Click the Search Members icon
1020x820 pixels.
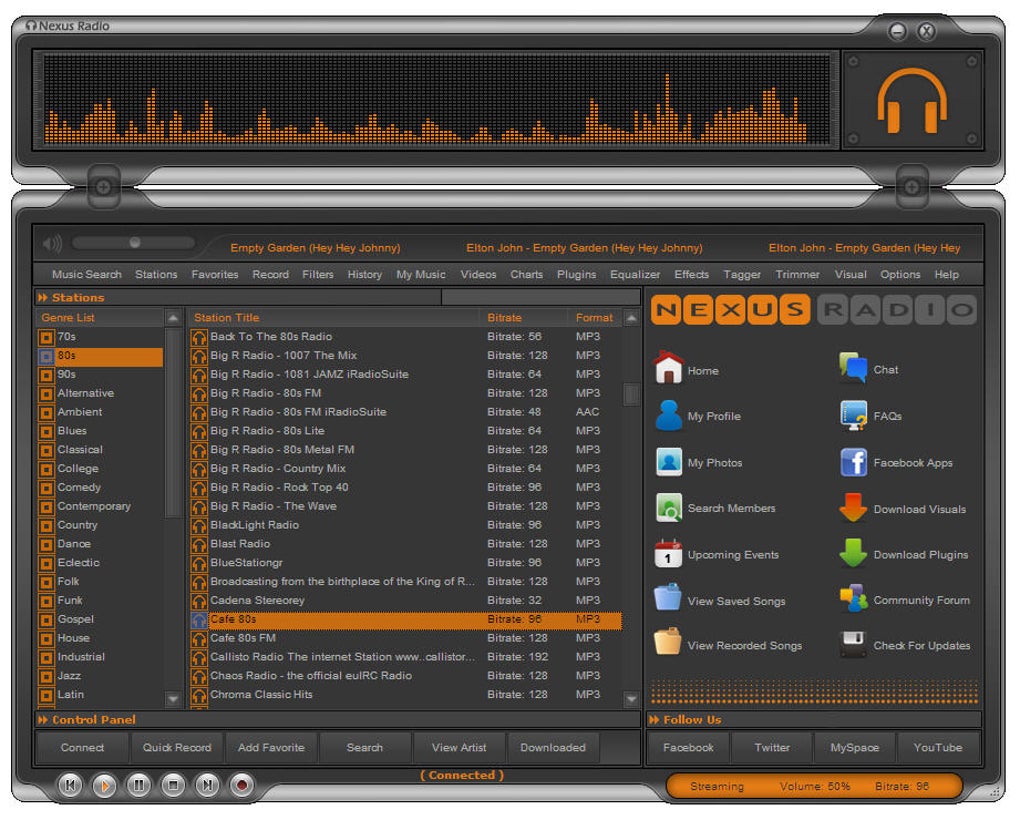669,508
